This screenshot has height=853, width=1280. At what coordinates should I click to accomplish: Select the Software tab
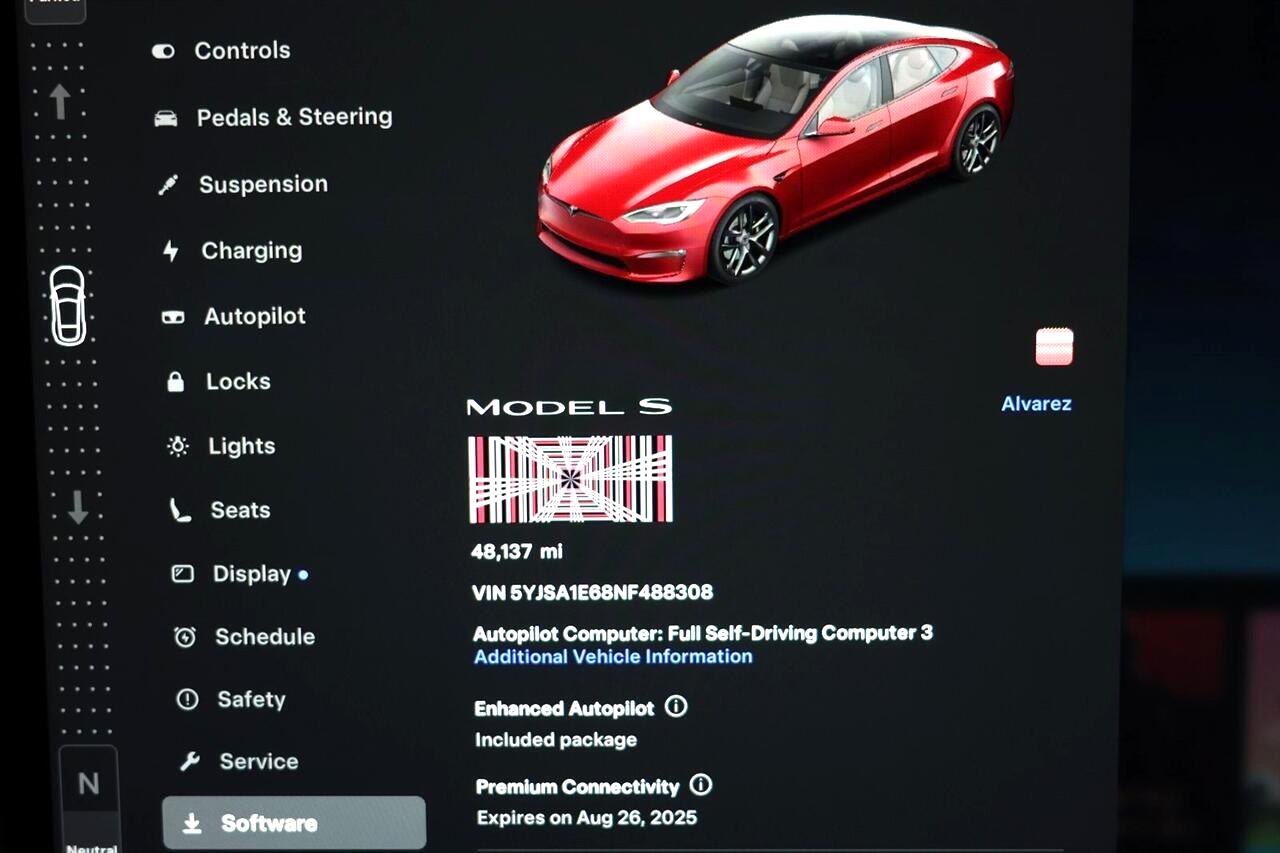click(x=293, y=823)
